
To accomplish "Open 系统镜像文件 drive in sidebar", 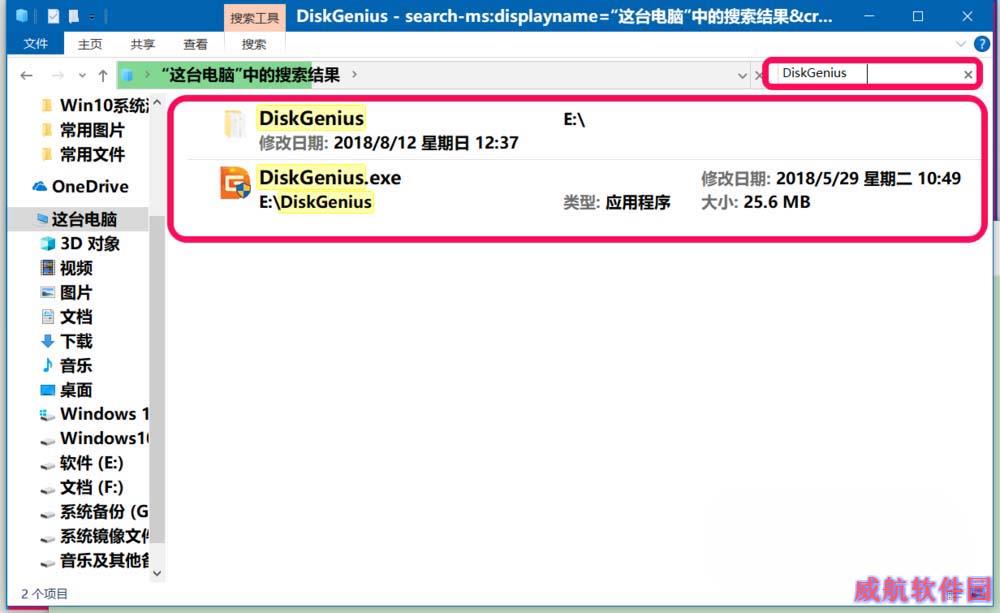I will pyautogui.click(x=105, y=536).
